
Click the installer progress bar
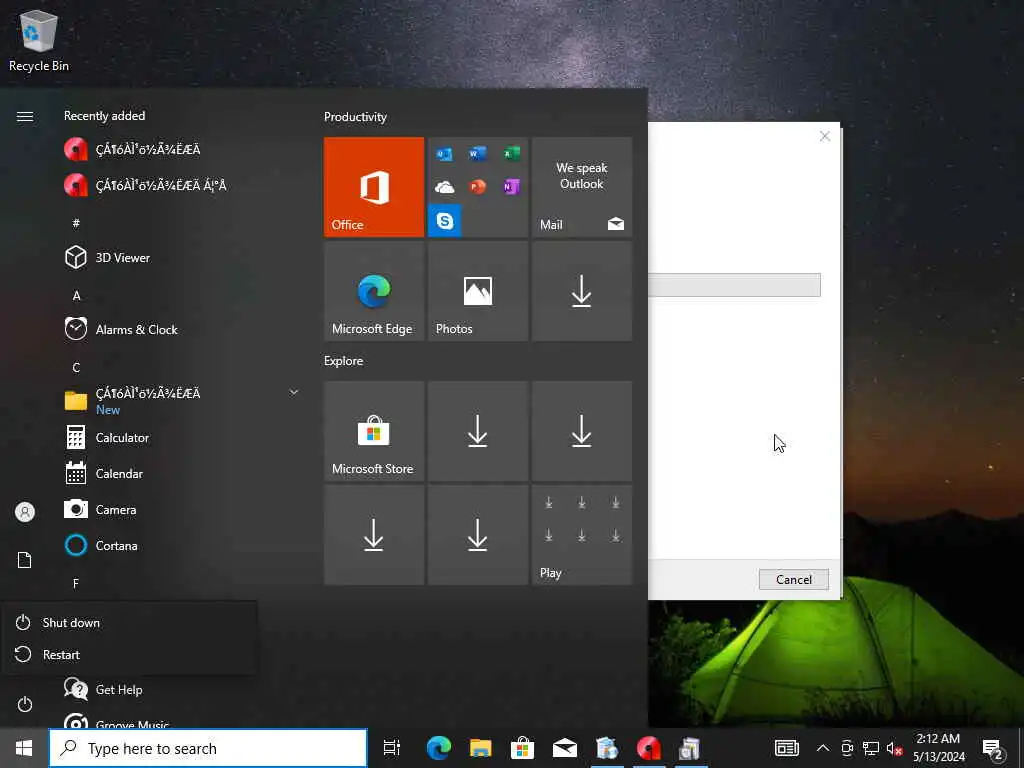(734, 285)
